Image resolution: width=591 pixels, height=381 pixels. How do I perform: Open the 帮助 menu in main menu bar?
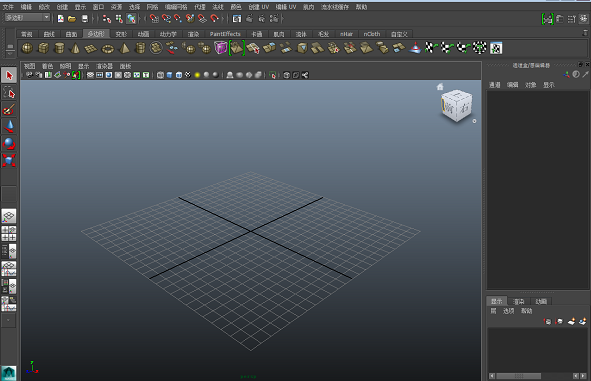click(361, 7)
